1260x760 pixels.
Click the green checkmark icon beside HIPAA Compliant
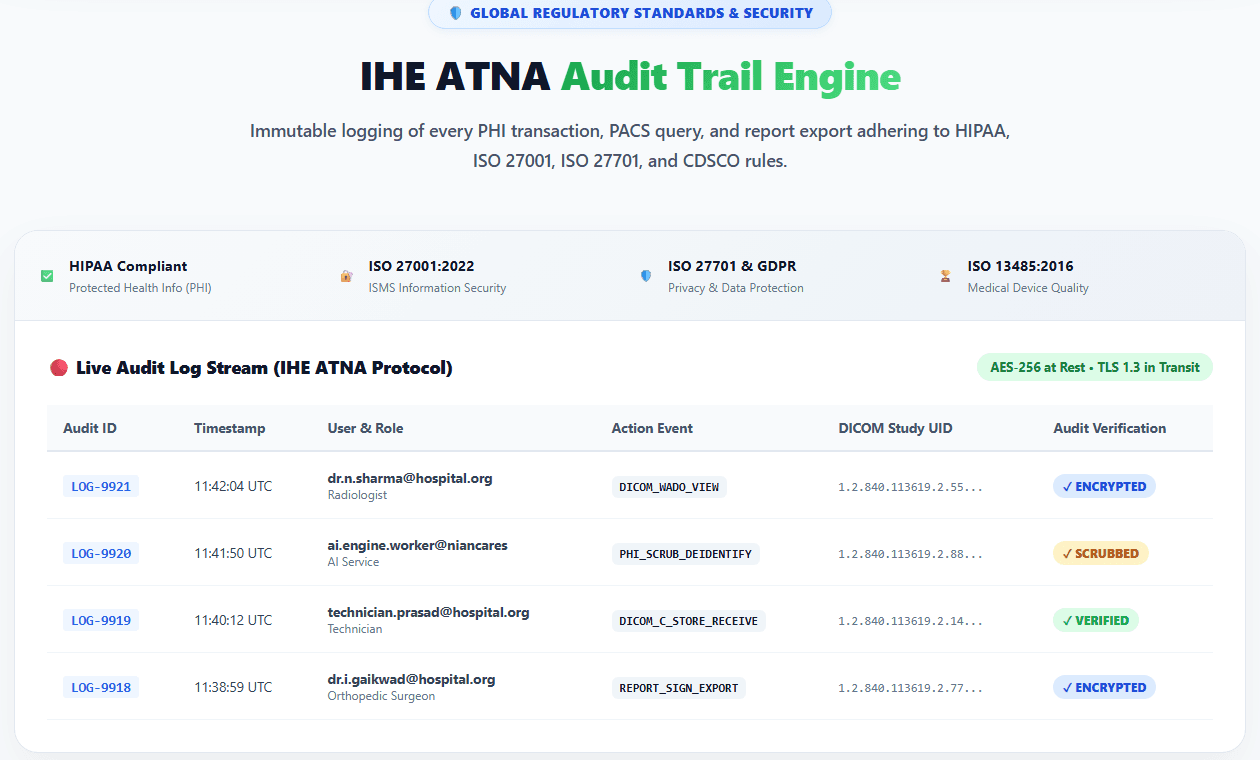tap(47, 276)
